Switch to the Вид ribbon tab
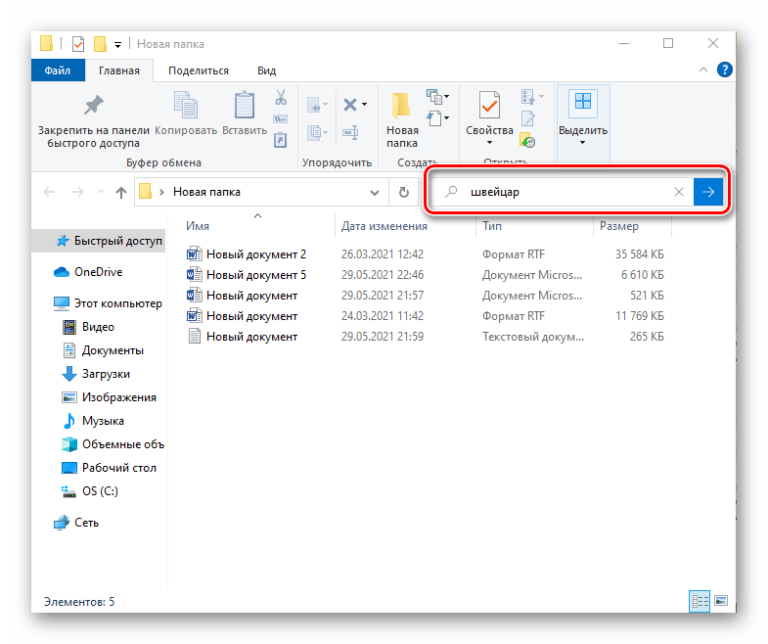The image size is (768, 644). coord(266,70)
